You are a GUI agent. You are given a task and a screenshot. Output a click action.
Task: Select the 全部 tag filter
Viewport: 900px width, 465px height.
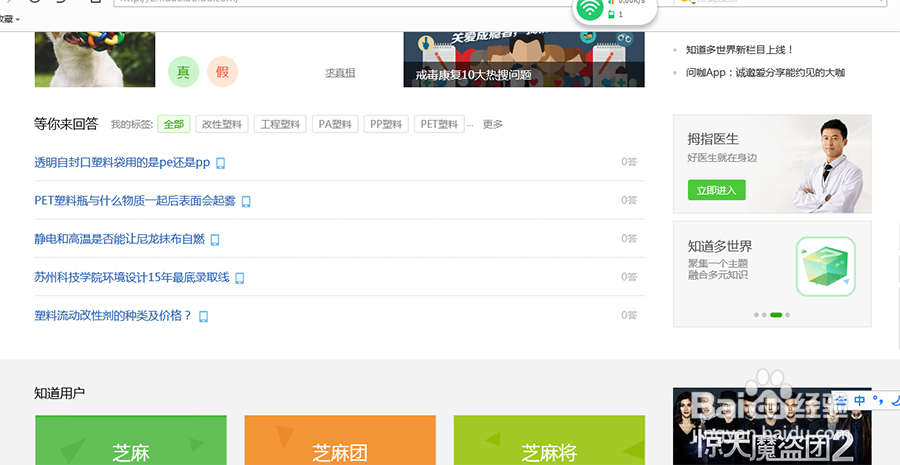pos(174,124)
